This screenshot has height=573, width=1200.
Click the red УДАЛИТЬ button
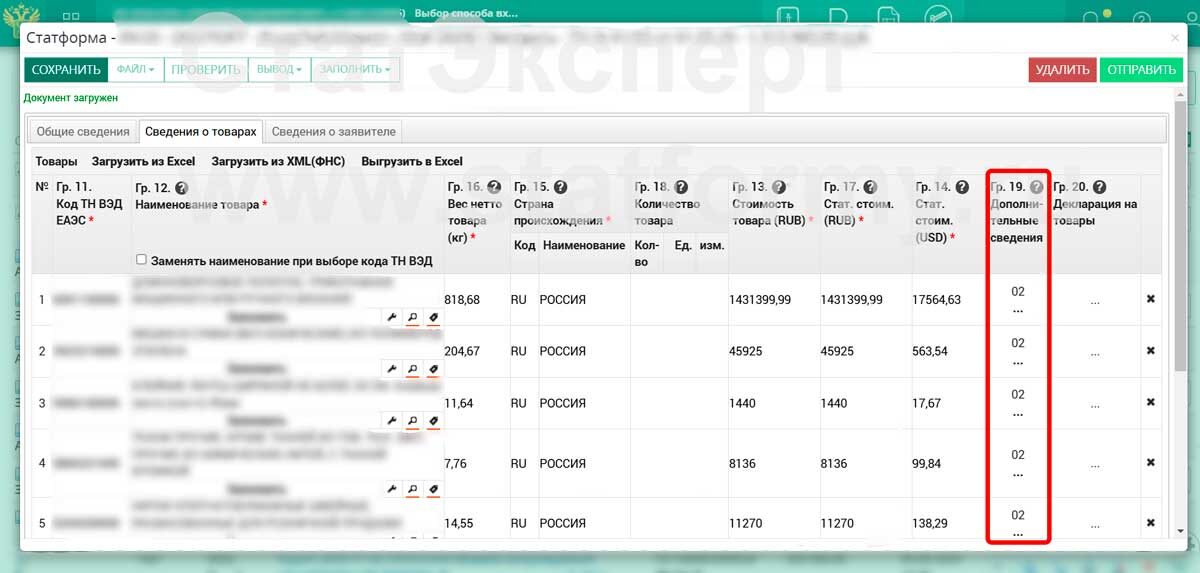1062,70
